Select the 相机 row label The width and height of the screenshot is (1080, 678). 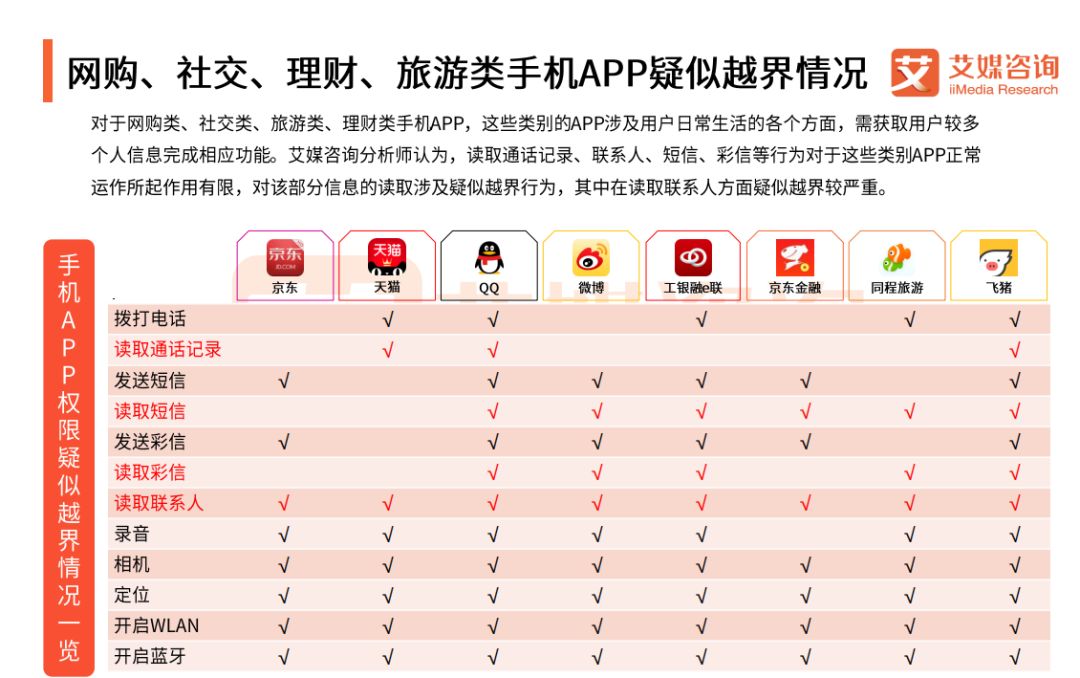pyautogui.click(x=132, y=564)
